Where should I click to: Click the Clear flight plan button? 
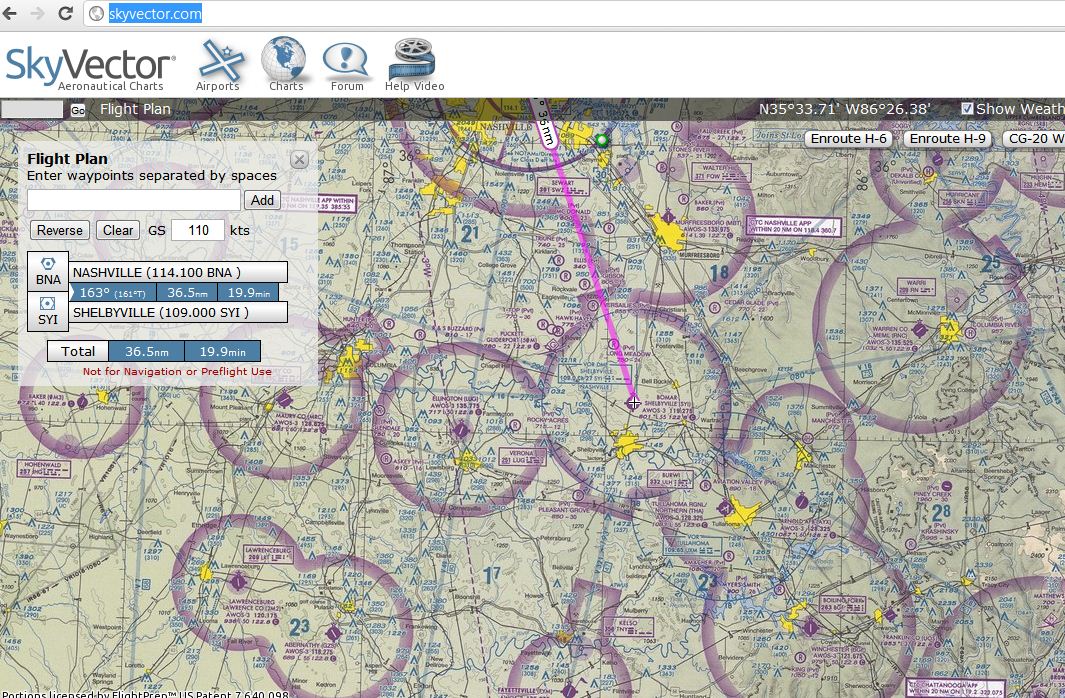tap(118, 230)
